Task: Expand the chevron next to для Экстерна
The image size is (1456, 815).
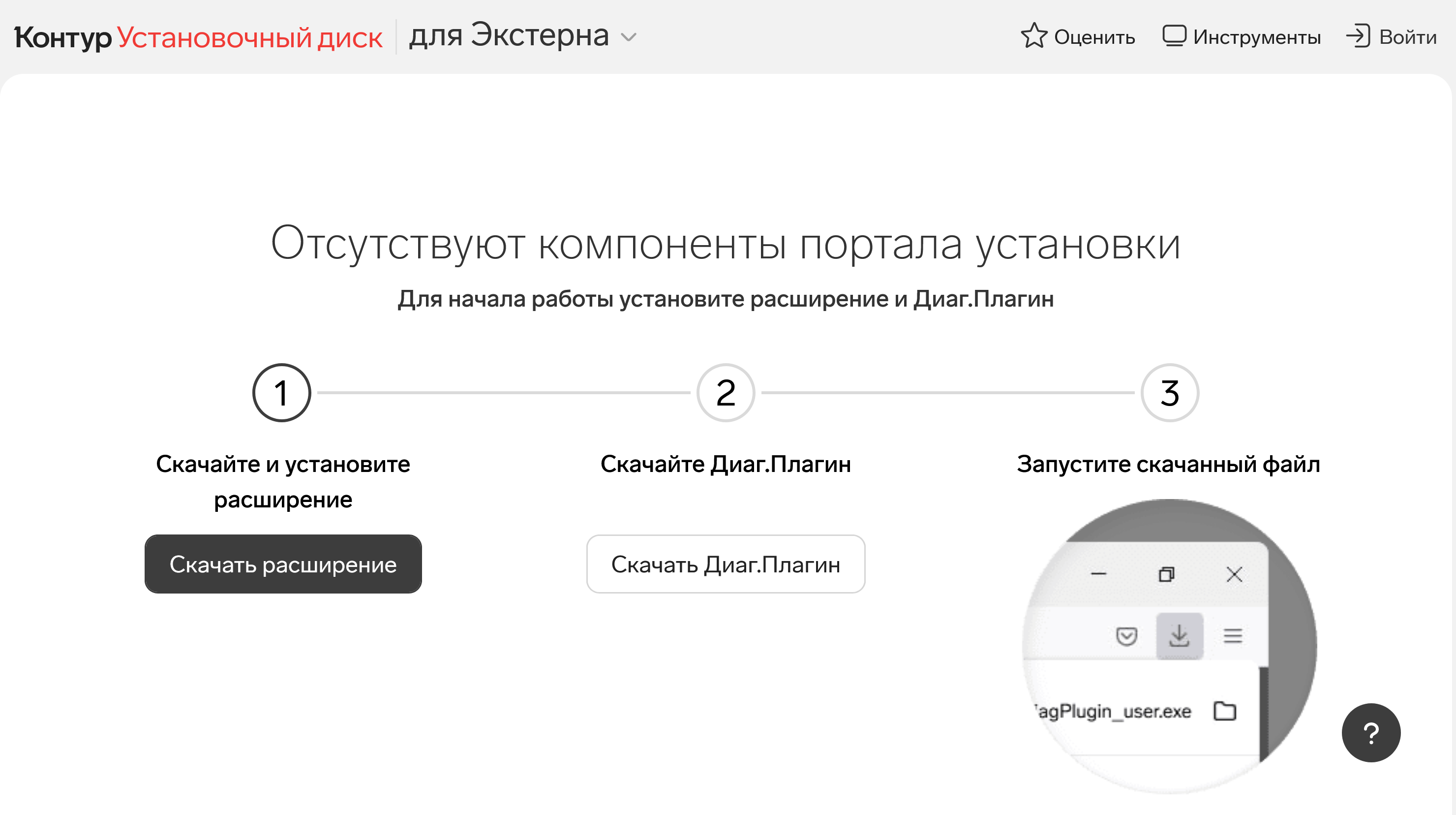Action: point(629,38)
